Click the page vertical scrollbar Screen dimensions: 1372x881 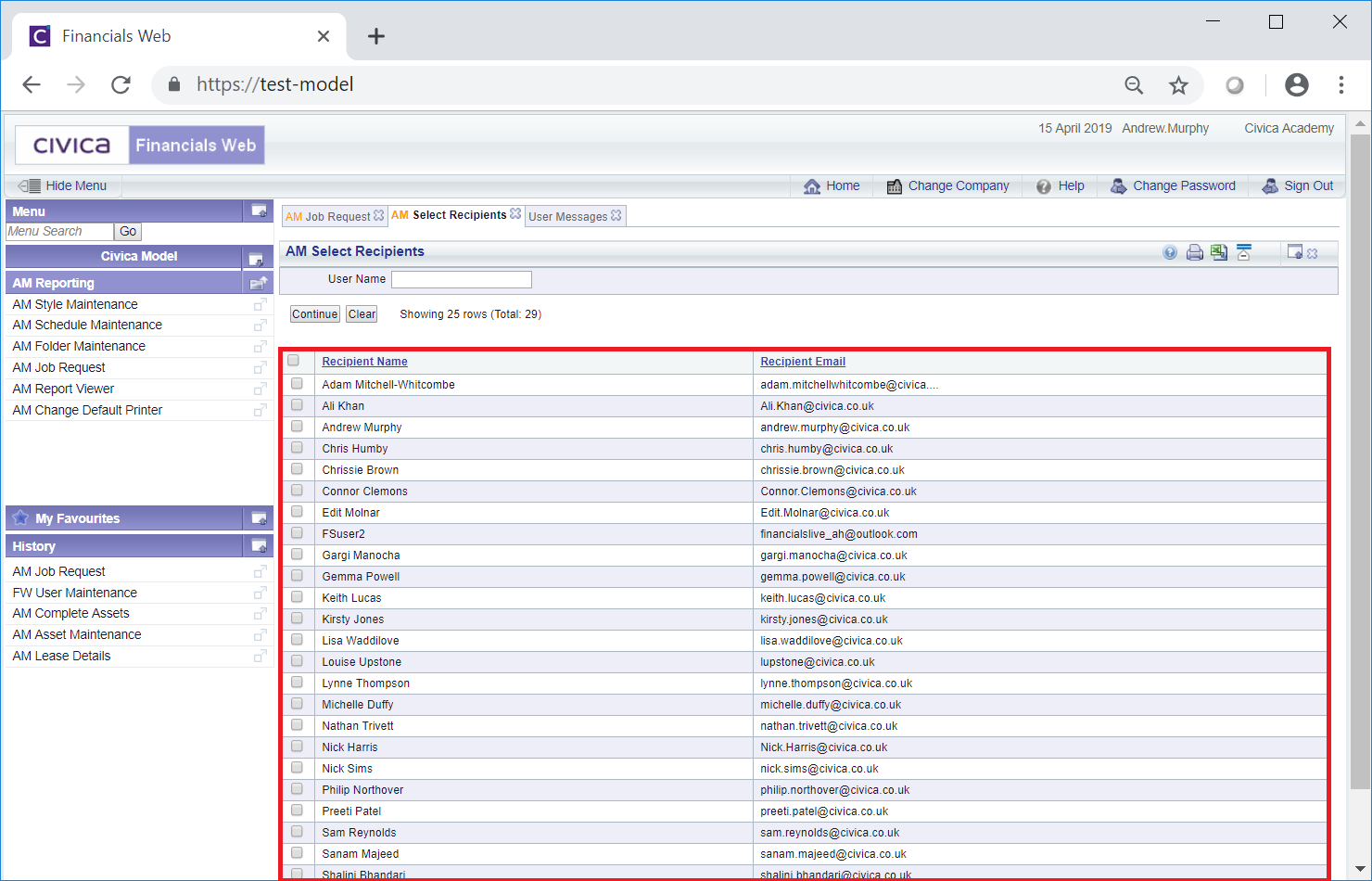(1360, 461)
